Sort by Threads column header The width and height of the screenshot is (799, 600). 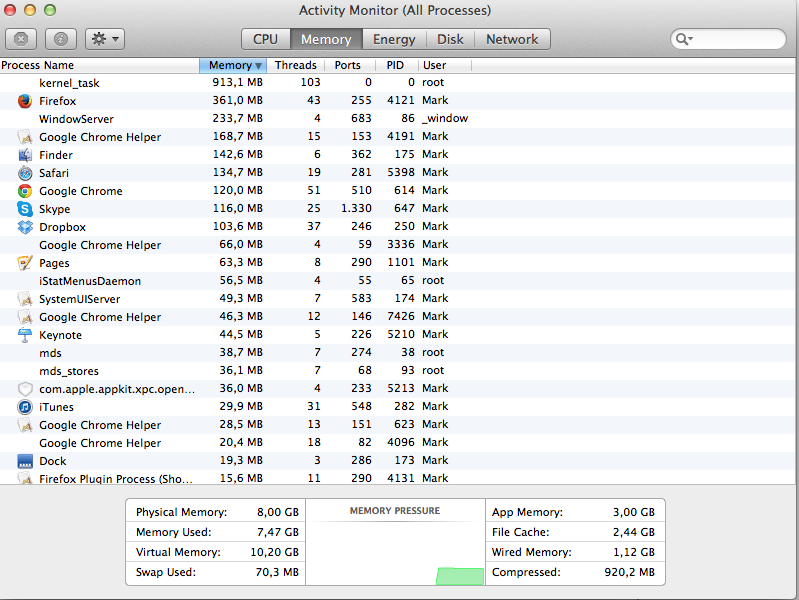pos(296,65)
